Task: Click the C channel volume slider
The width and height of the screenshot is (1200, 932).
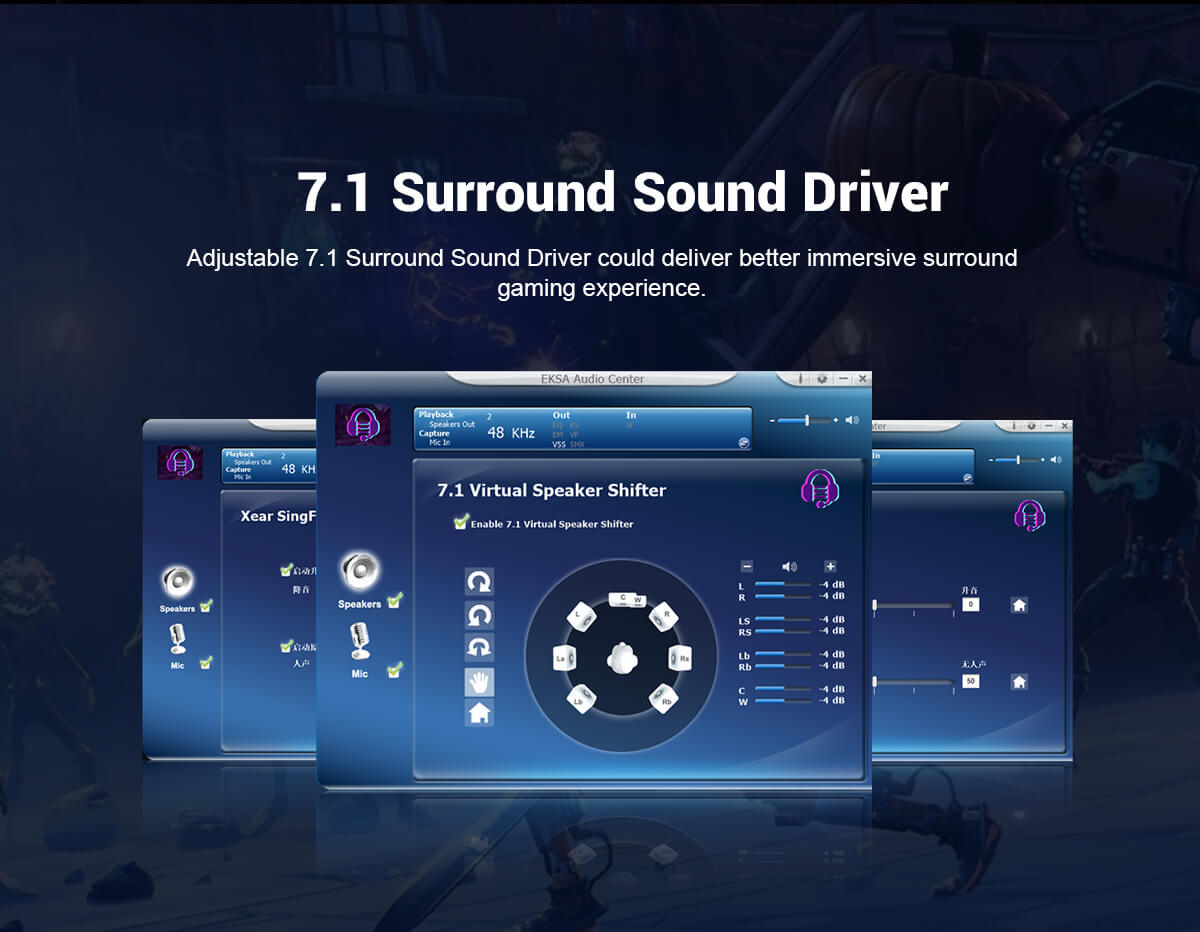Action: click(783, 689)
